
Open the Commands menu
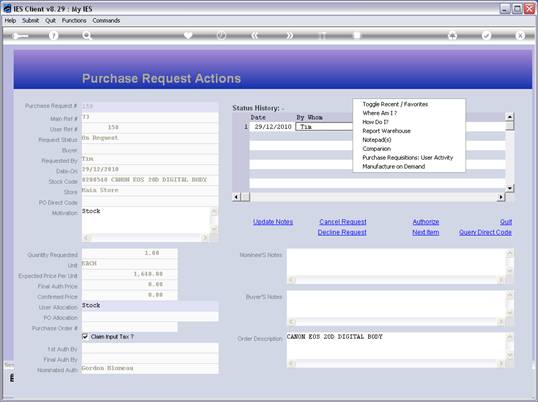pyautogui.click(x=106, y=21)
